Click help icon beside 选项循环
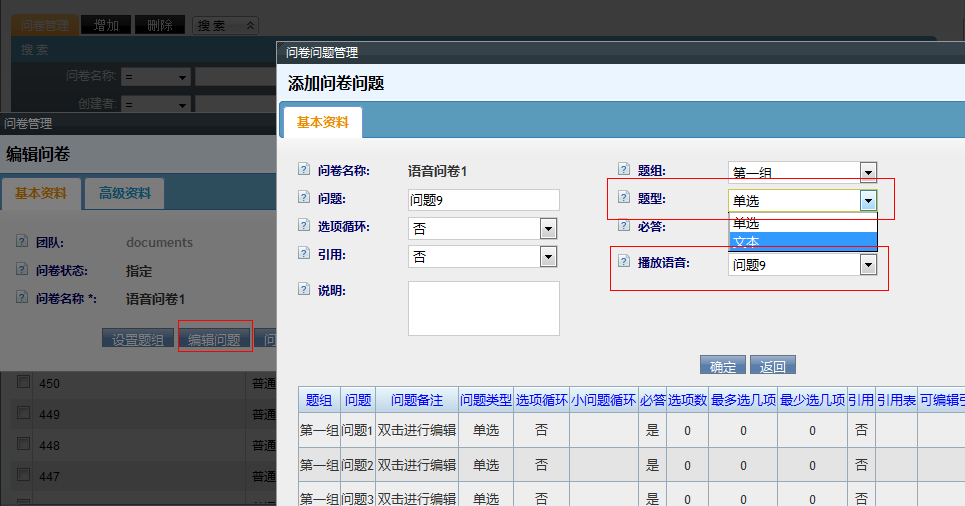This screenshot has height=506, width=965. [x=304, y=227]
